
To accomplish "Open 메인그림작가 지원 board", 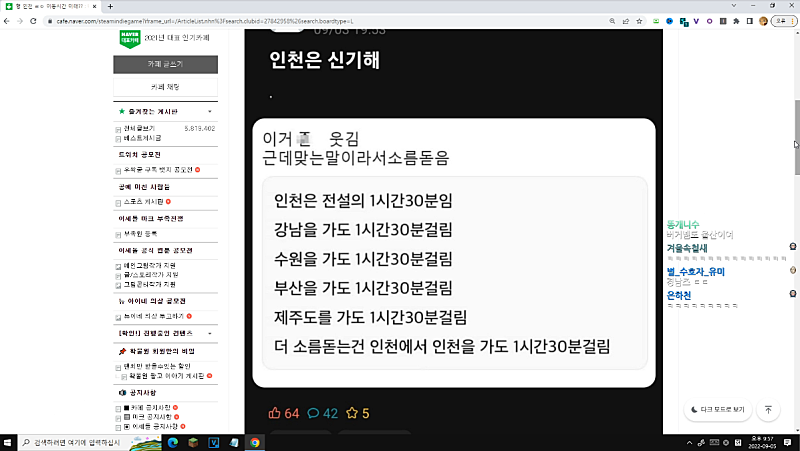I will click(150, 266).
